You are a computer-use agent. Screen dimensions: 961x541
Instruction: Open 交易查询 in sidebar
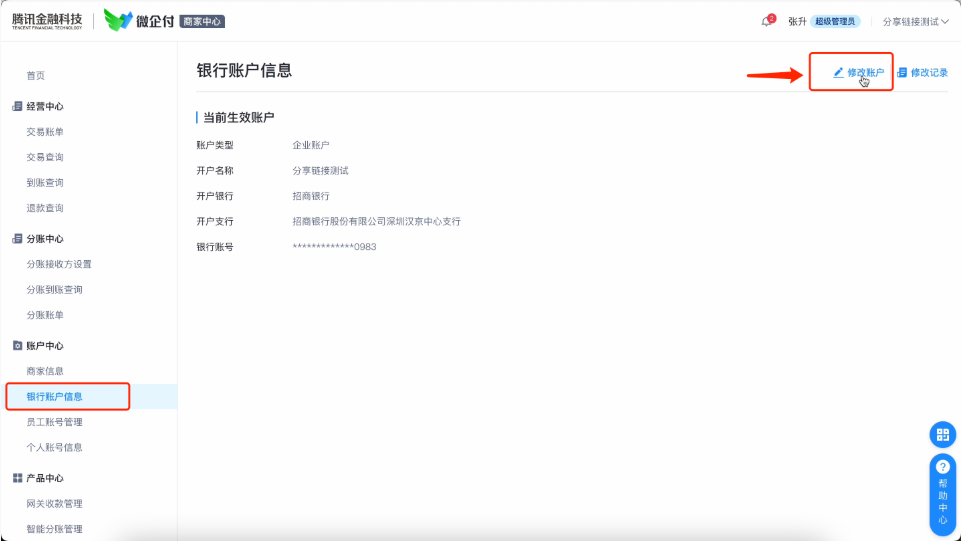(45, 157)
